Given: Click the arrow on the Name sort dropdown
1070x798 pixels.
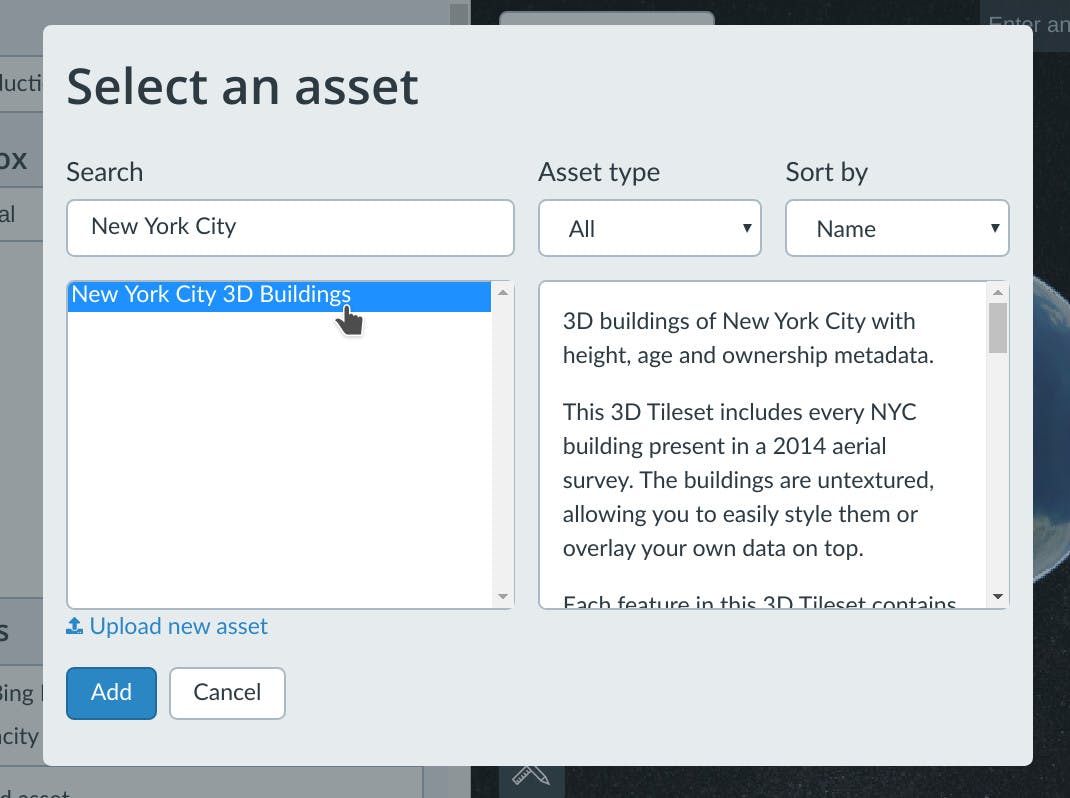Looking at the screenshot, I should click(x=995, y=228).
